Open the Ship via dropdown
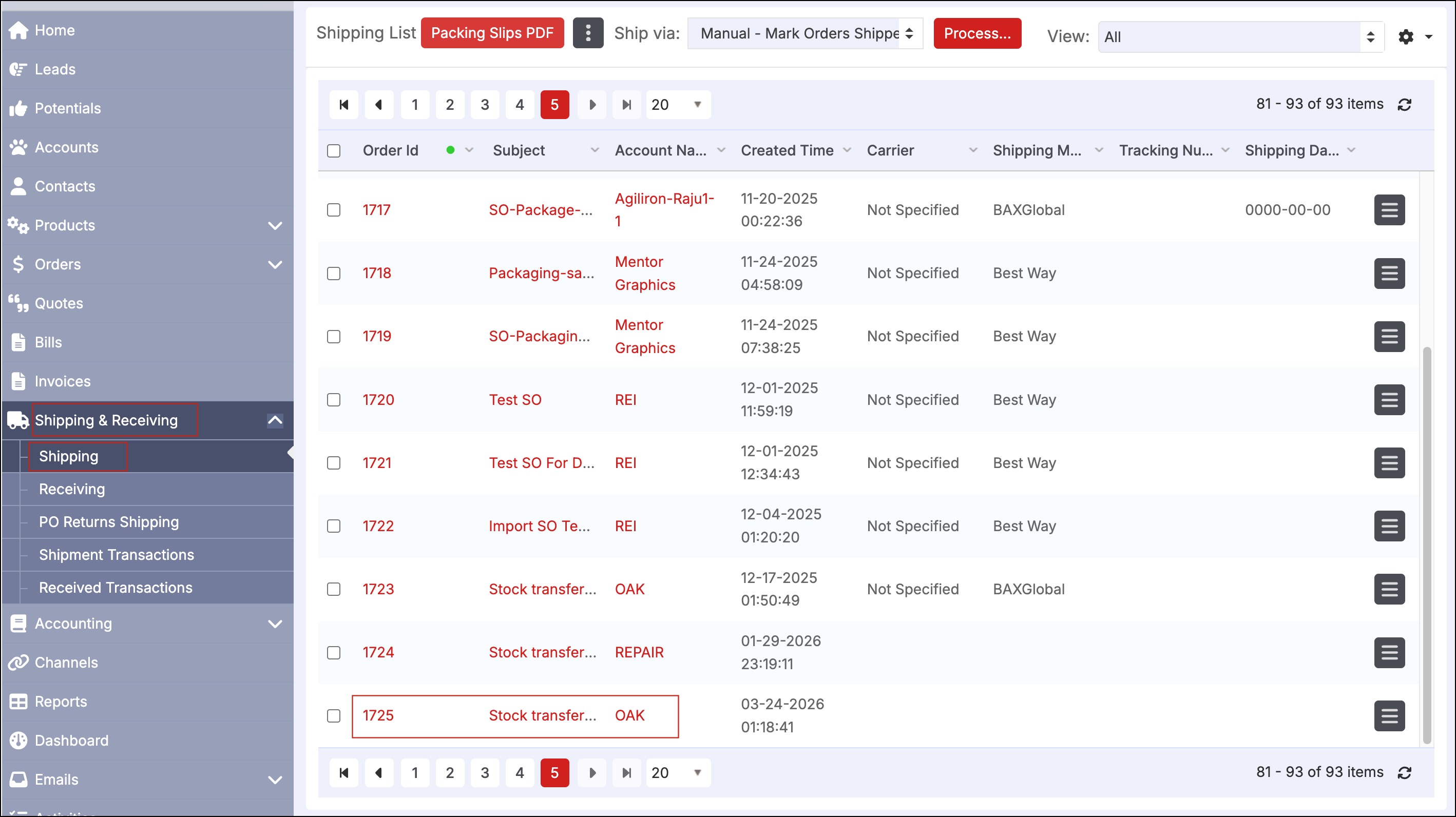This screenshot has width=1456, height=817. tap(805, 33)
